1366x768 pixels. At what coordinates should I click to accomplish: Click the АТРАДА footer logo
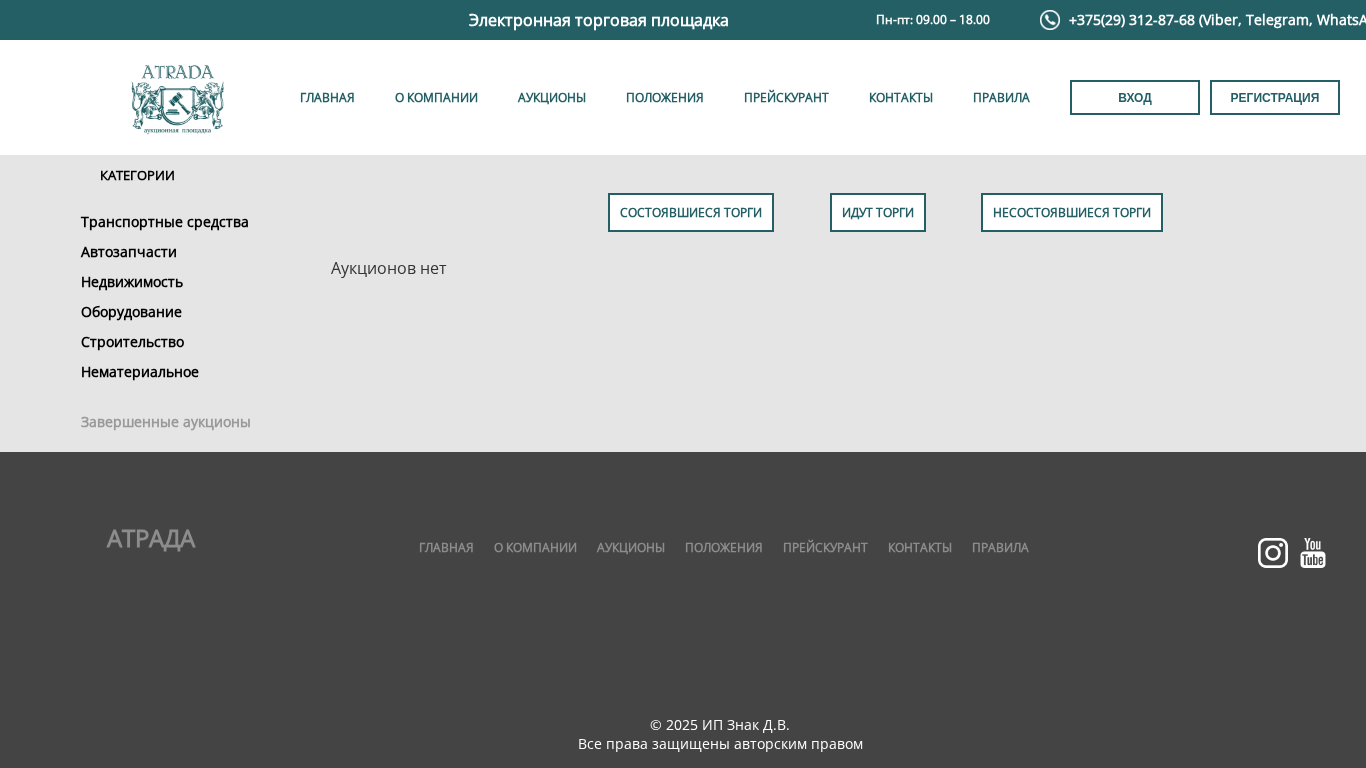pos(151,540)
